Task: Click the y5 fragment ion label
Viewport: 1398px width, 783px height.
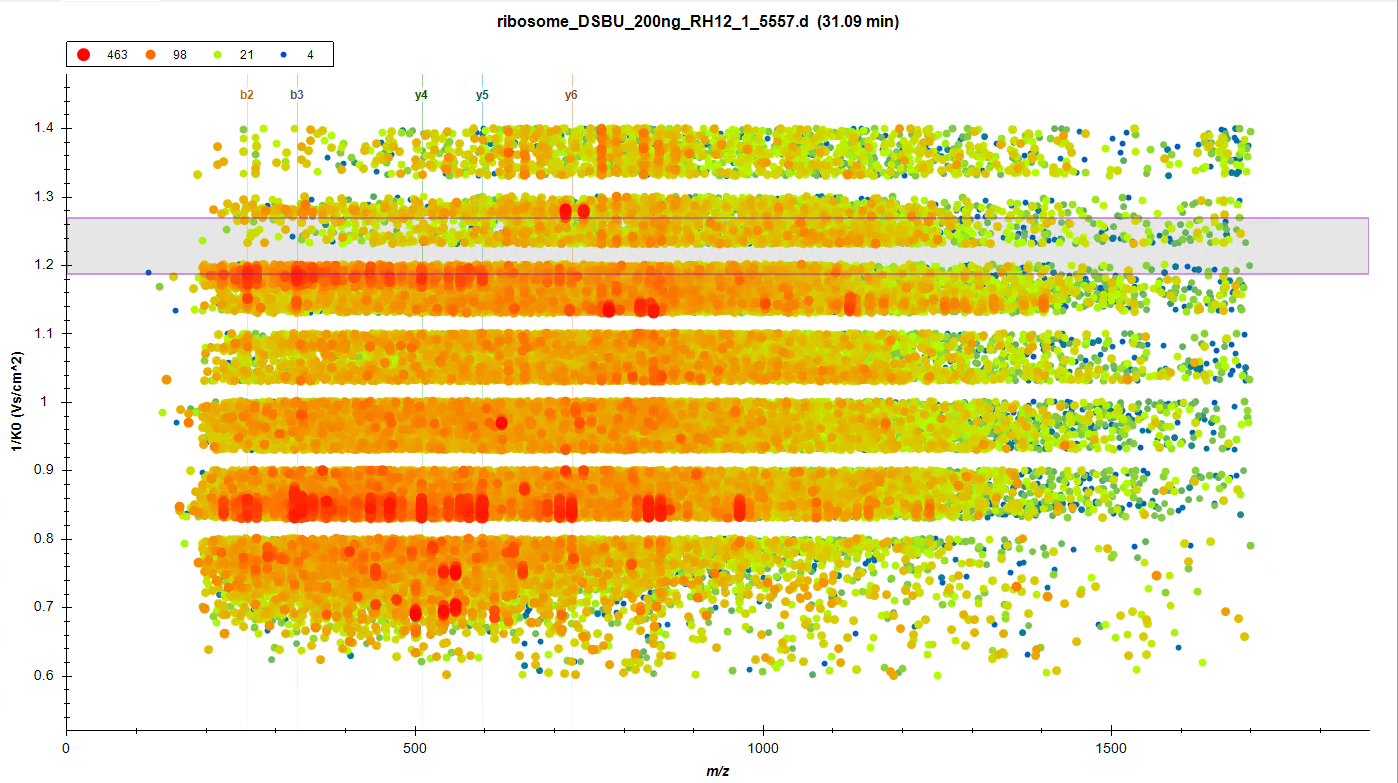Action: [x=482, y=95]
